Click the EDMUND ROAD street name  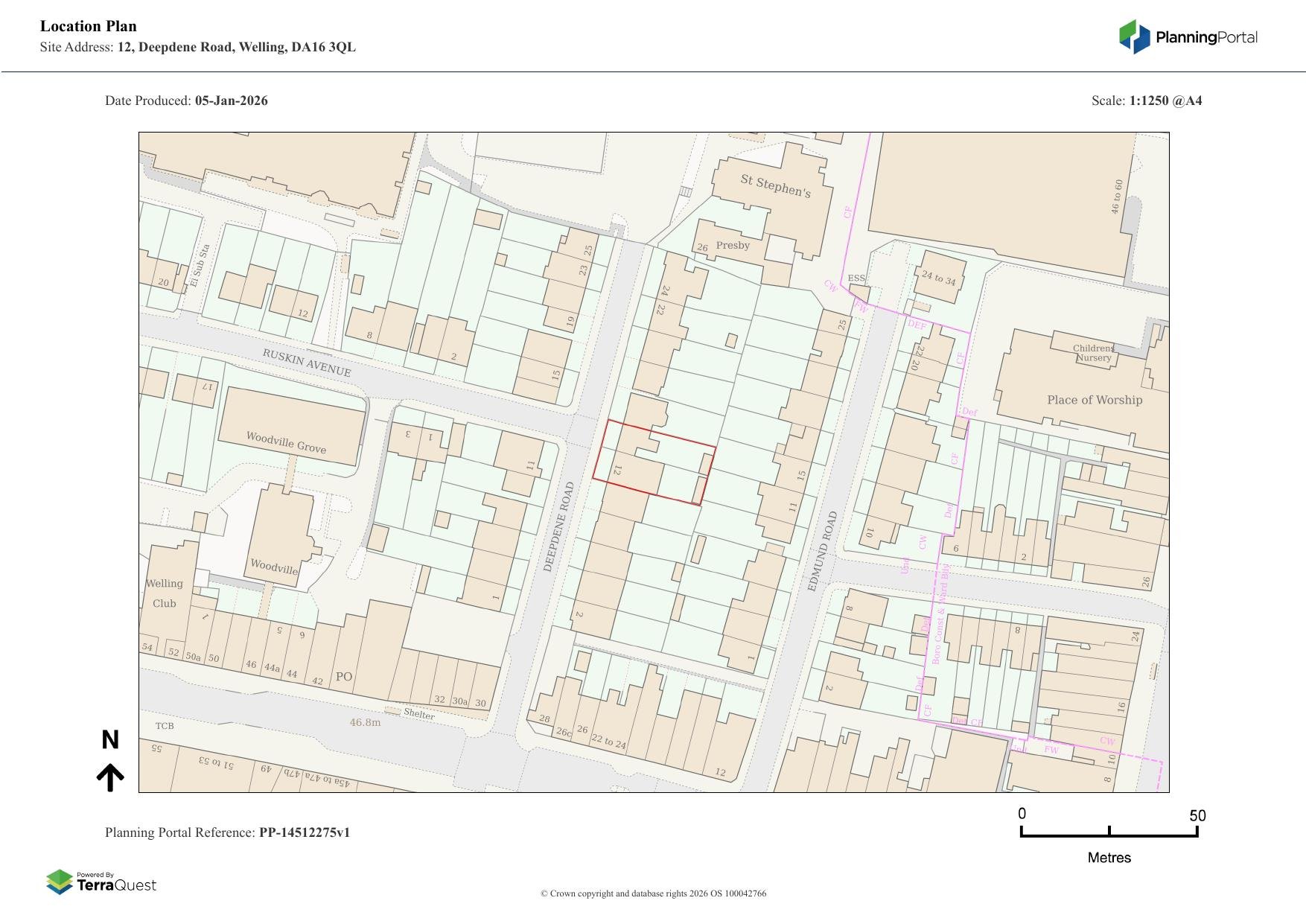click(822, 551)
